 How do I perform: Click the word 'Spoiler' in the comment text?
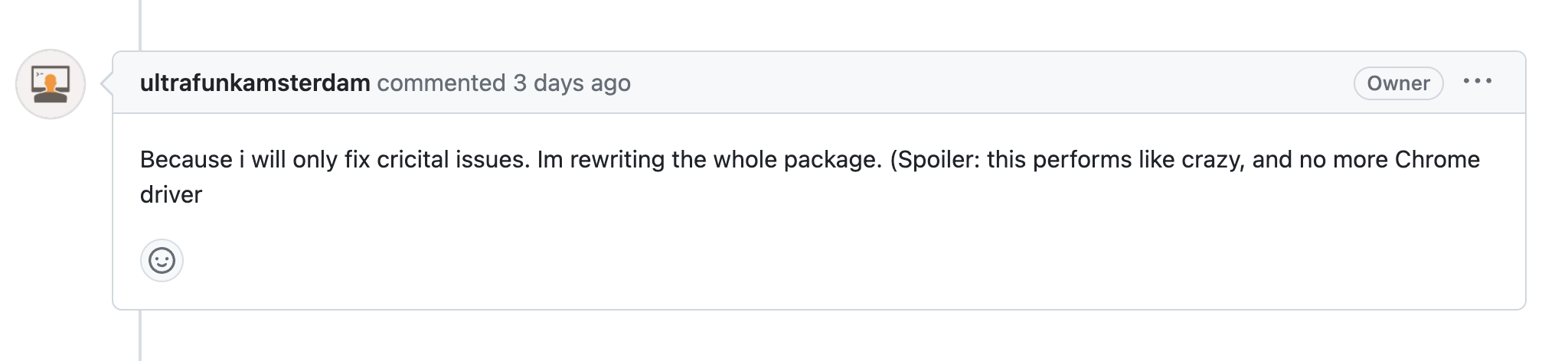click(939, 159)
